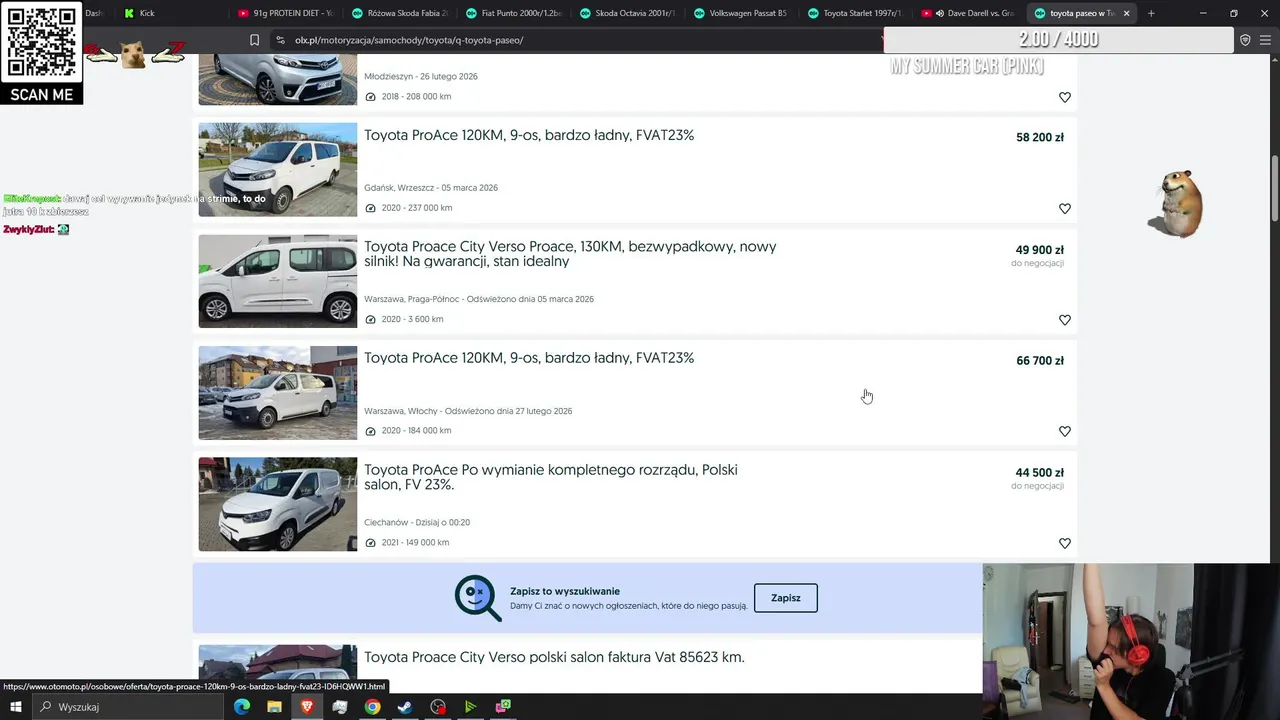The width and height of the screenshot is (1280, 720).
Task: Switch to the 91g PROTEIN DIET tab
Action: 285,13
